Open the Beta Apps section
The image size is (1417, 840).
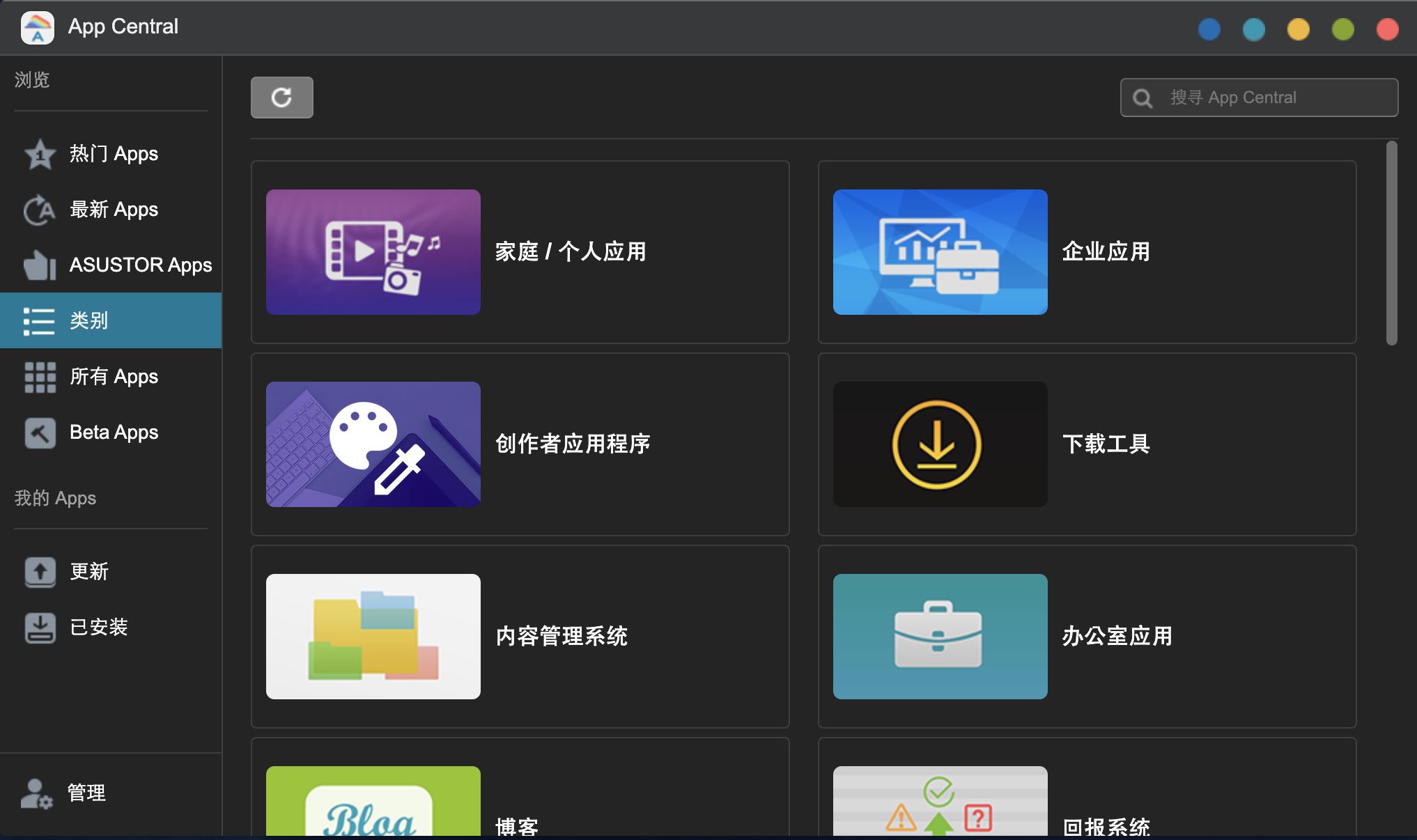click(113, 433)
